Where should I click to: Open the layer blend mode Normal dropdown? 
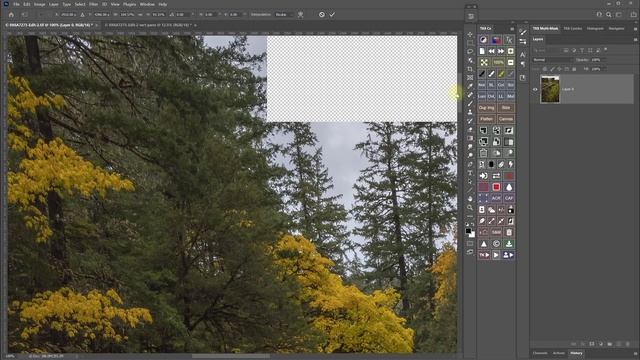click(552, 60)
